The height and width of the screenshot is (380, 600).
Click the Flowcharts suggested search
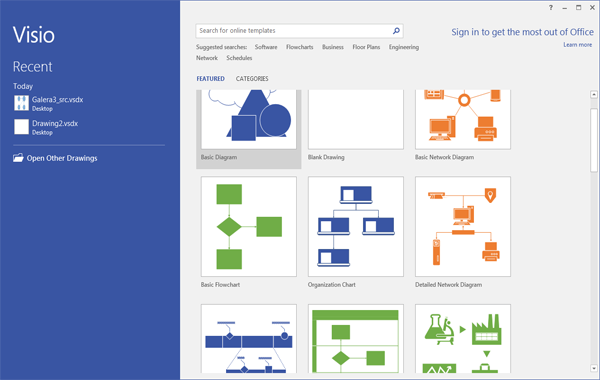tap(300, 47)
